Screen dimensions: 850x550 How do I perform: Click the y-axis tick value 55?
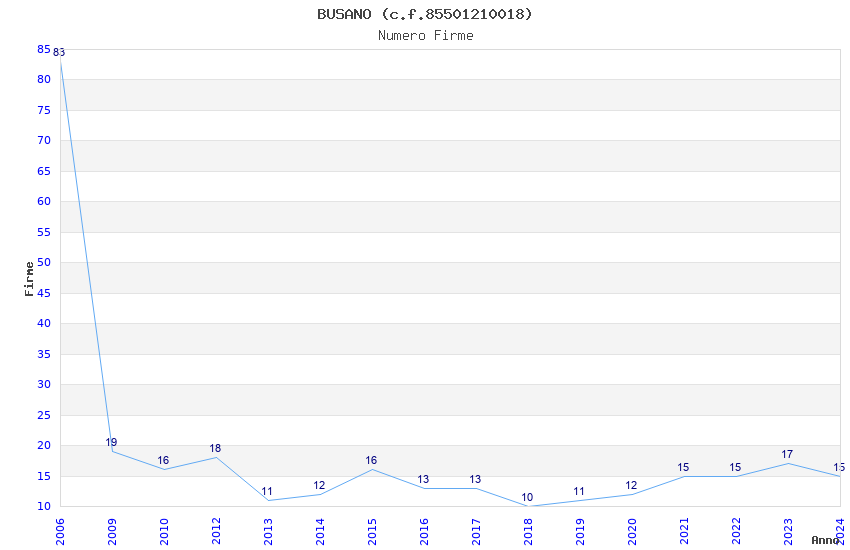[44, 232]
